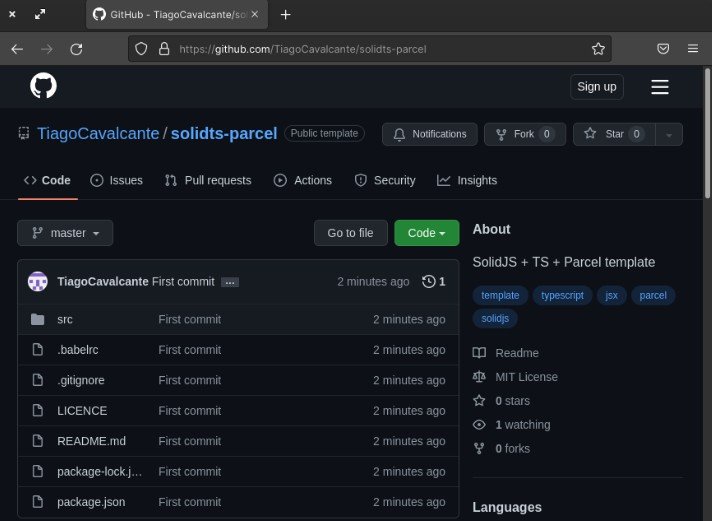This screenshot has height=521, width=712.
Task: Click the typescript topic tag
Action: (562, 296)
